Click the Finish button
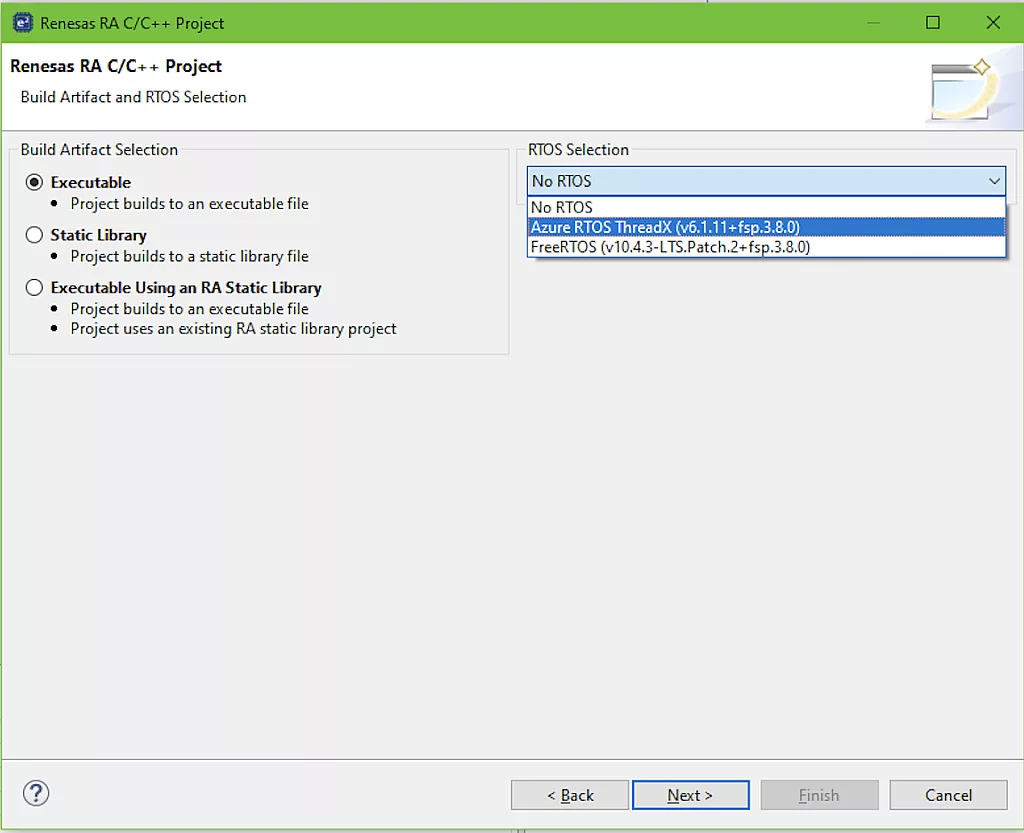The width and height of the screenshot is (1024, 833). click(819, 795)
